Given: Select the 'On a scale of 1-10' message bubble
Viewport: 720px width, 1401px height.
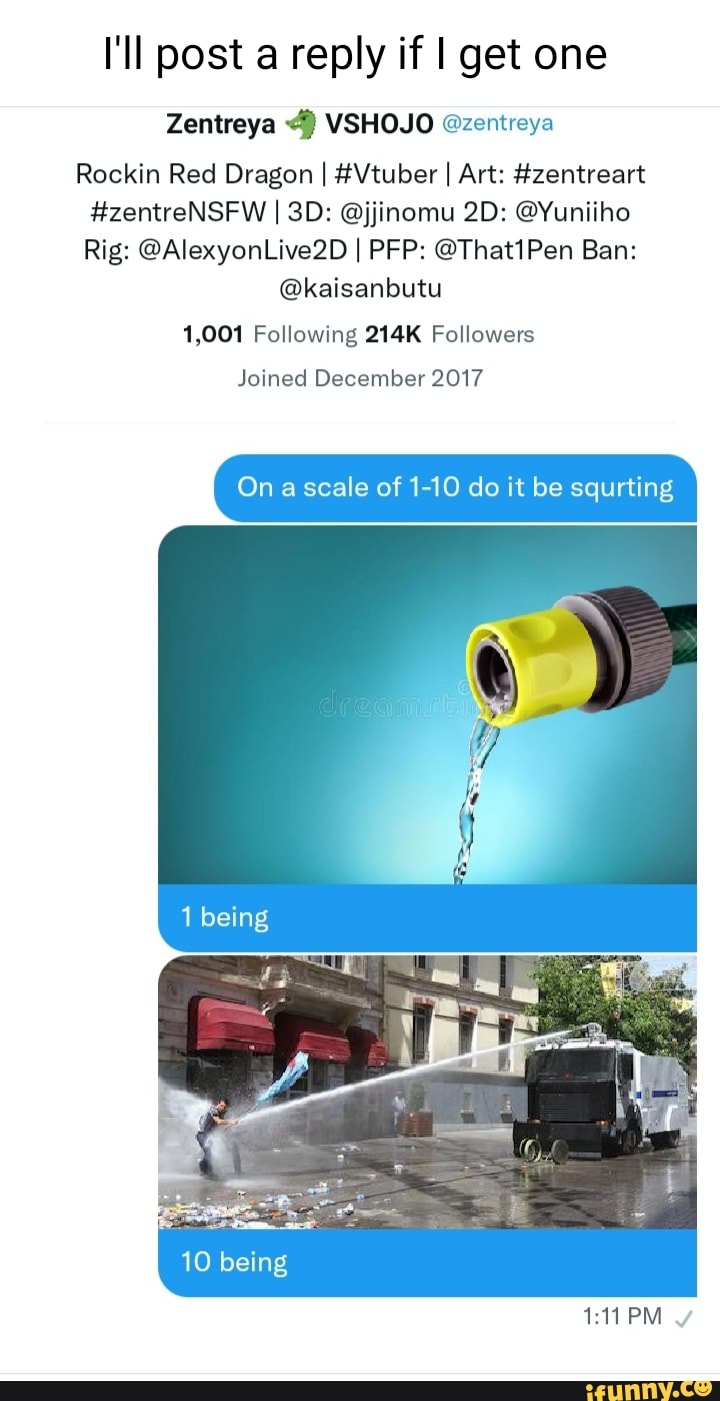Looking at the screenshot, I should 455,488.
